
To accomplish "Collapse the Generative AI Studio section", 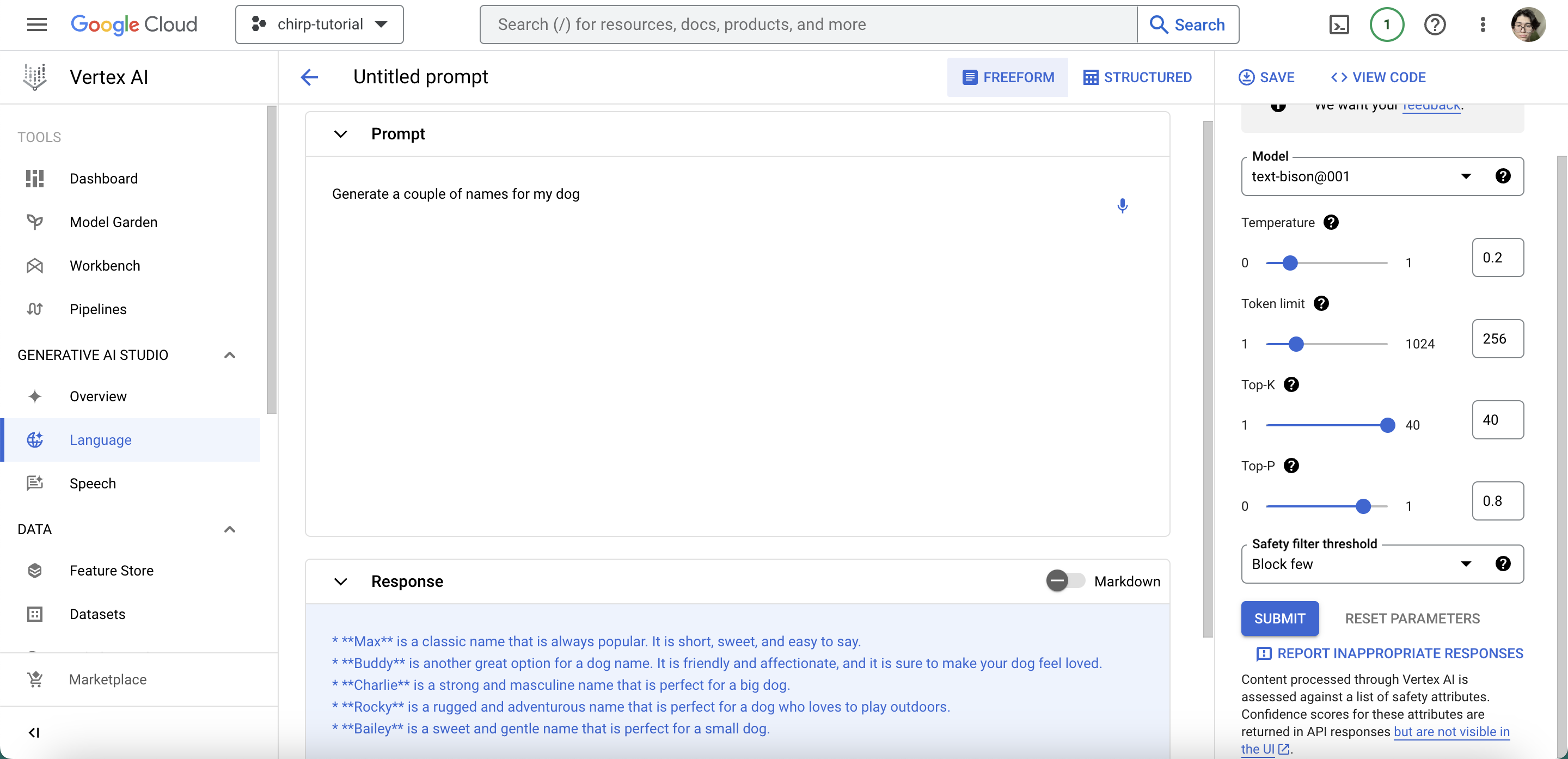I will [x=229, y=355].
